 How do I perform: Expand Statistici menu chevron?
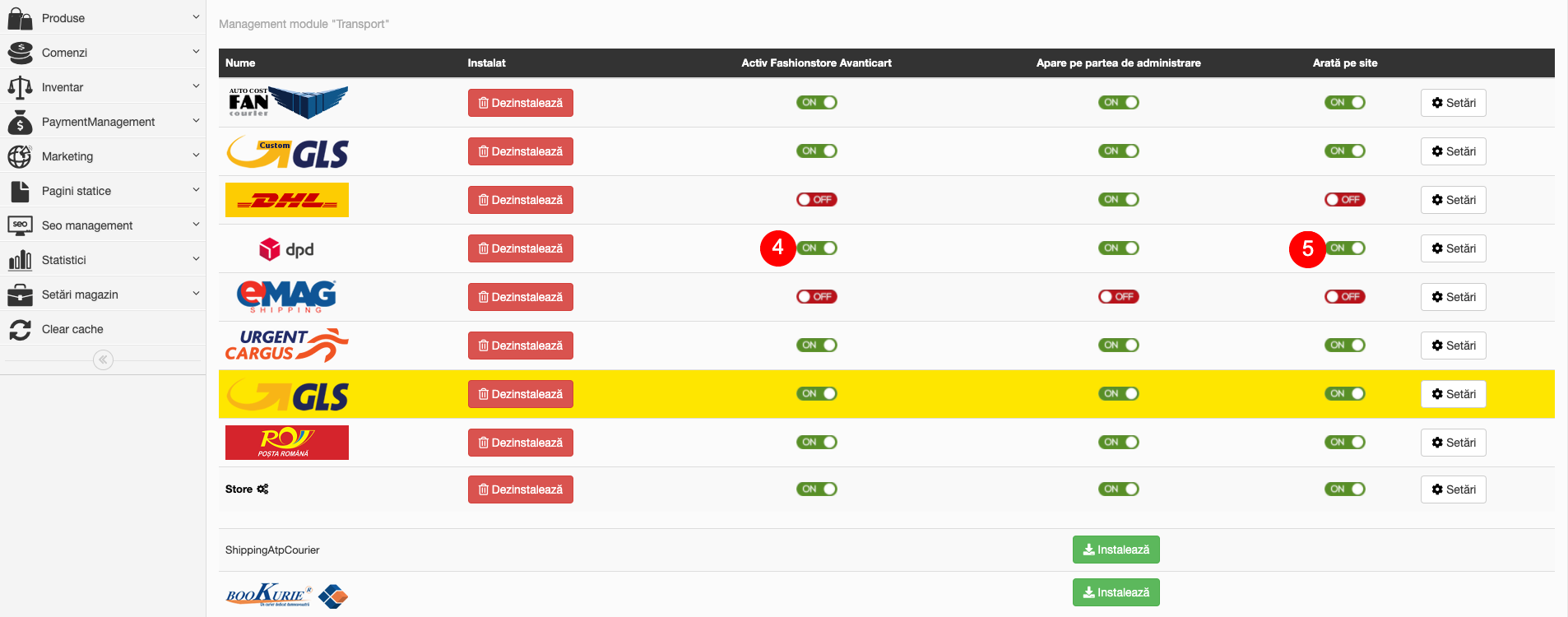(x=196, y=258)
